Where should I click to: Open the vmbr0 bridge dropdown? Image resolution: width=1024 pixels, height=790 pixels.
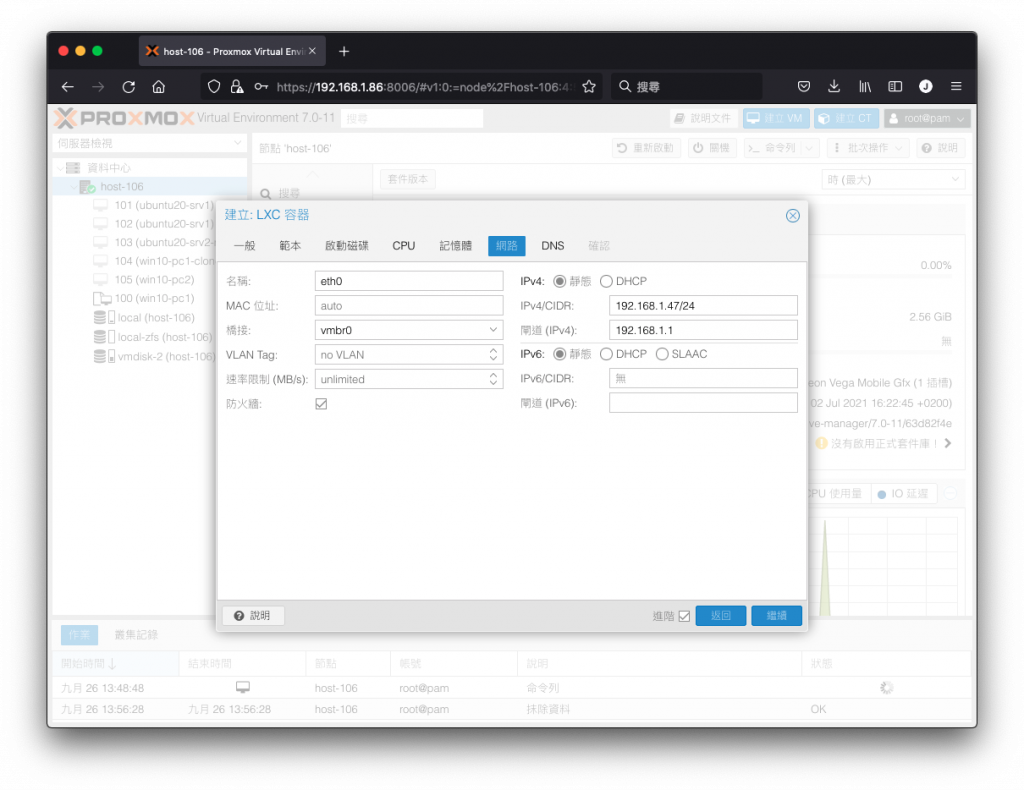point(493,330)
